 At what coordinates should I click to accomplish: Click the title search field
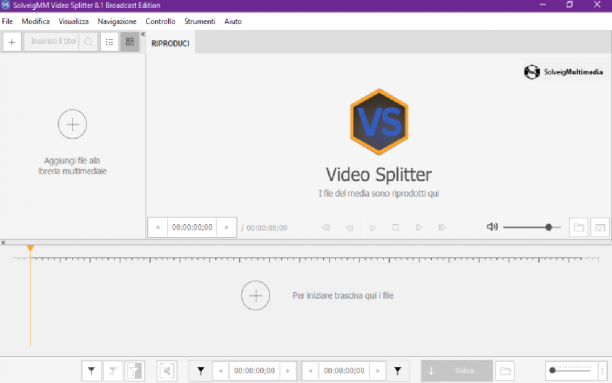[x=52, y=42]
